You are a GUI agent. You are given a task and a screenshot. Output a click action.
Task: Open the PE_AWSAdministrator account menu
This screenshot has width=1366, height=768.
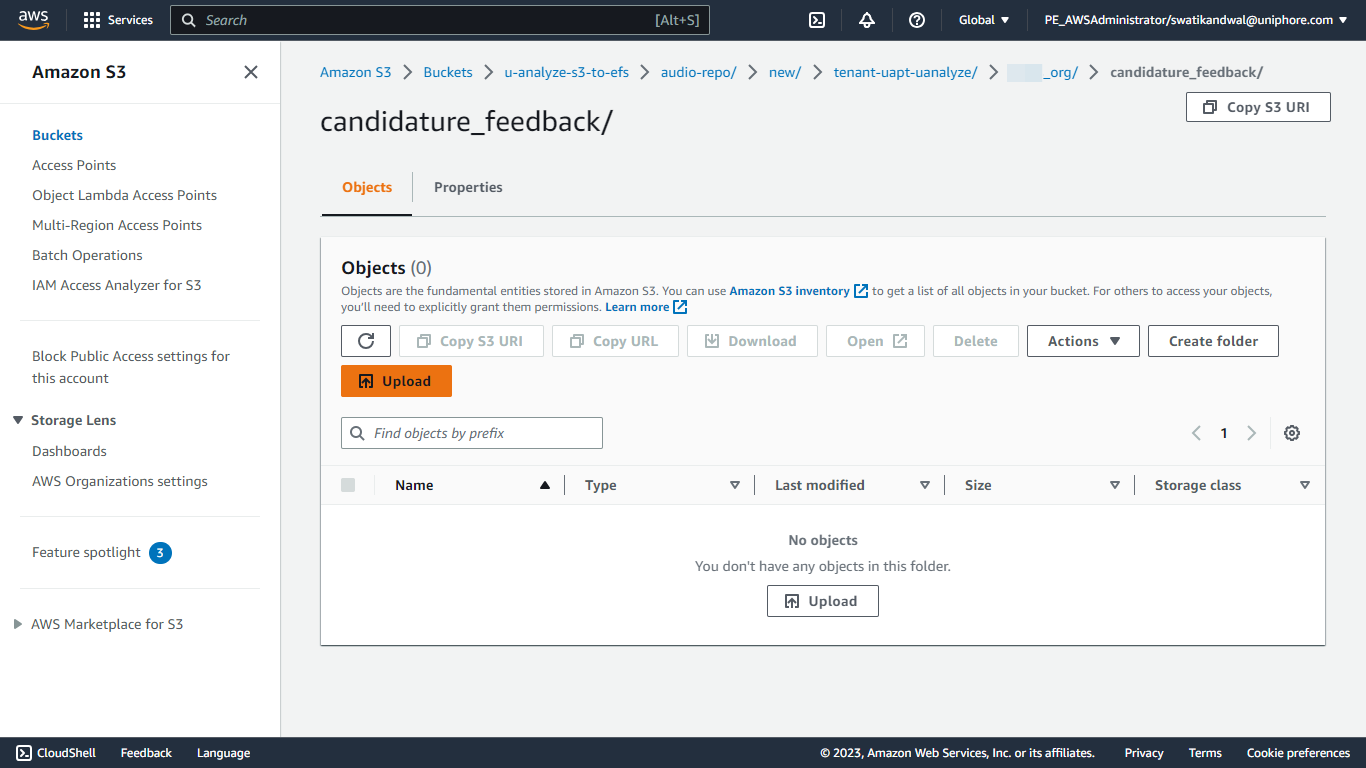[1195, 20]
